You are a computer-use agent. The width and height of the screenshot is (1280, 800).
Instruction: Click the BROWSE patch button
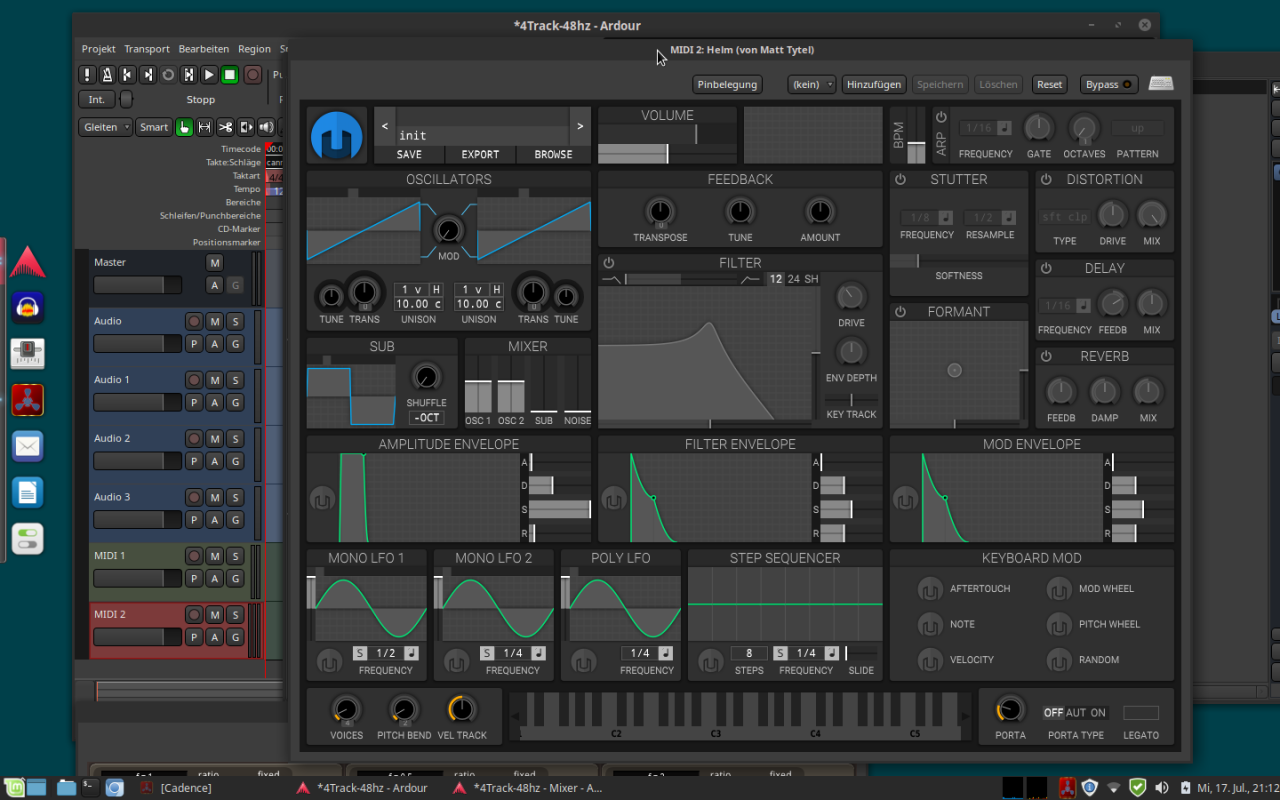[x=553, y=154]
